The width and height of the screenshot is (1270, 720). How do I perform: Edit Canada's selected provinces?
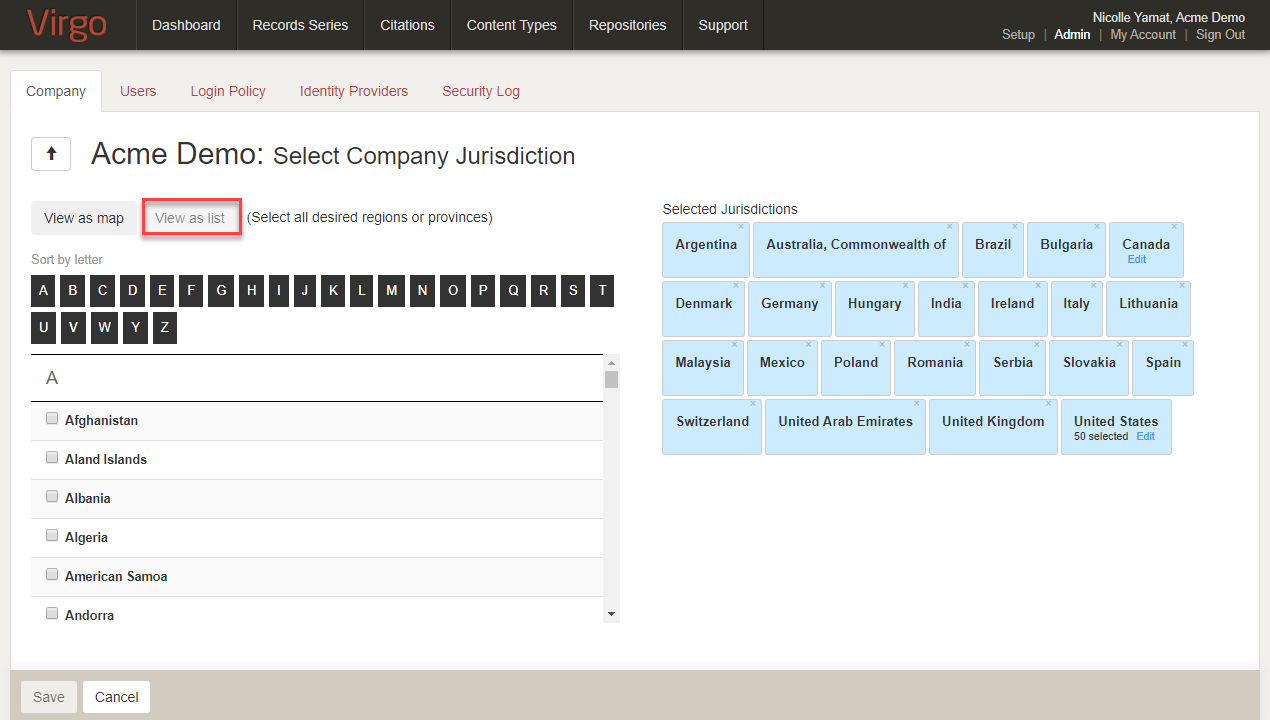(1136, 259)
